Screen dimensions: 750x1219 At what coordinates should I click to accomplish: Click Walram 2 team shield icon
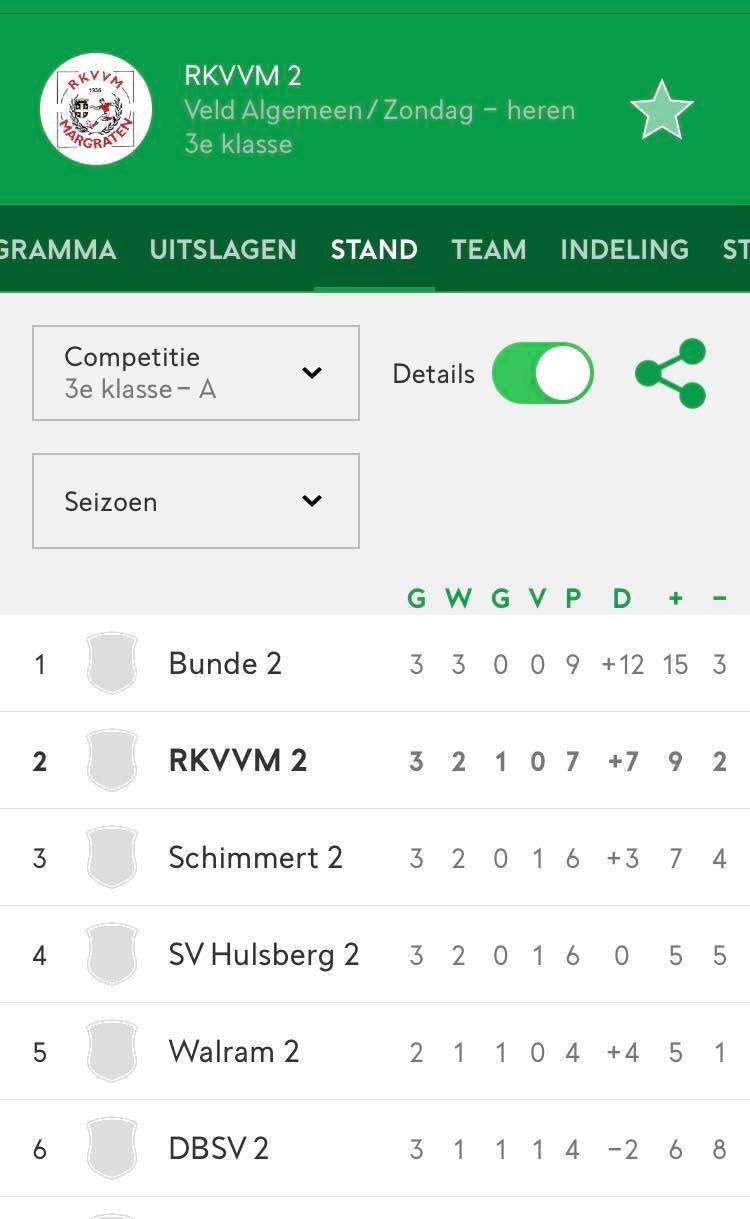click(x=112, y=1051)
